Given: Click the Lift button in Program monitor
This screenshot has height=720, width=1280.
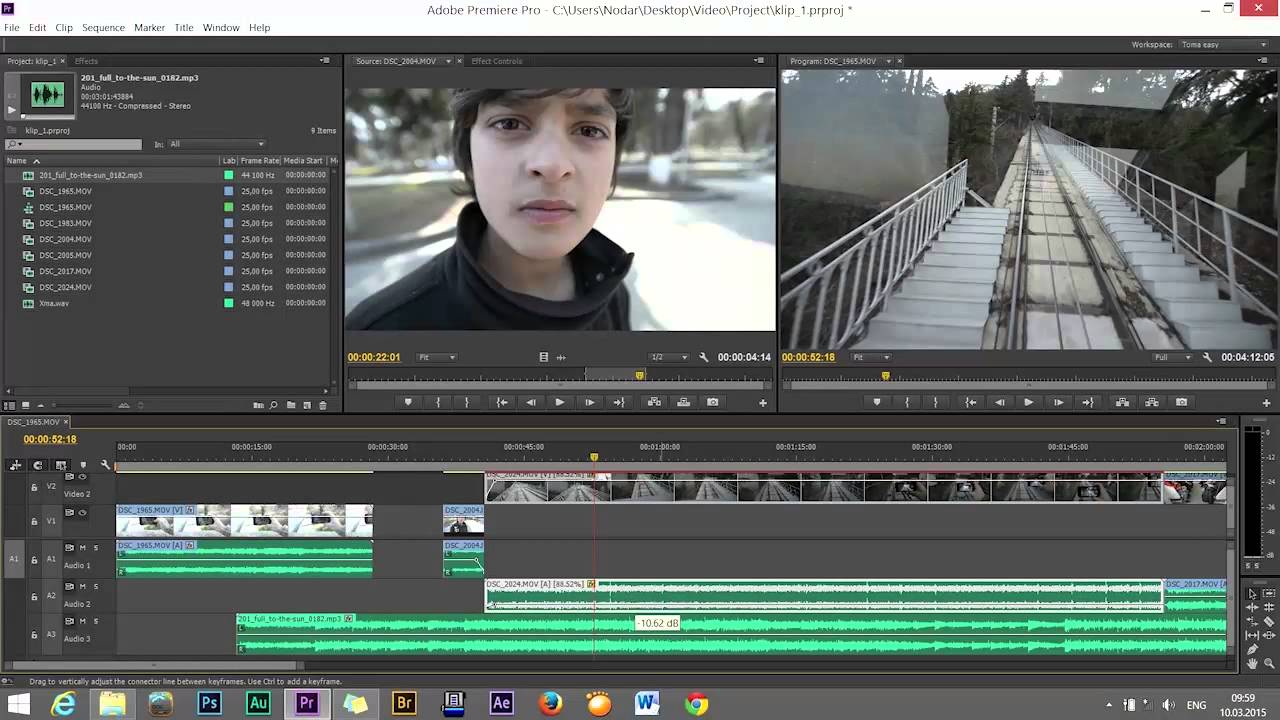Looking at the screenshot, I should coord(1122,402).
